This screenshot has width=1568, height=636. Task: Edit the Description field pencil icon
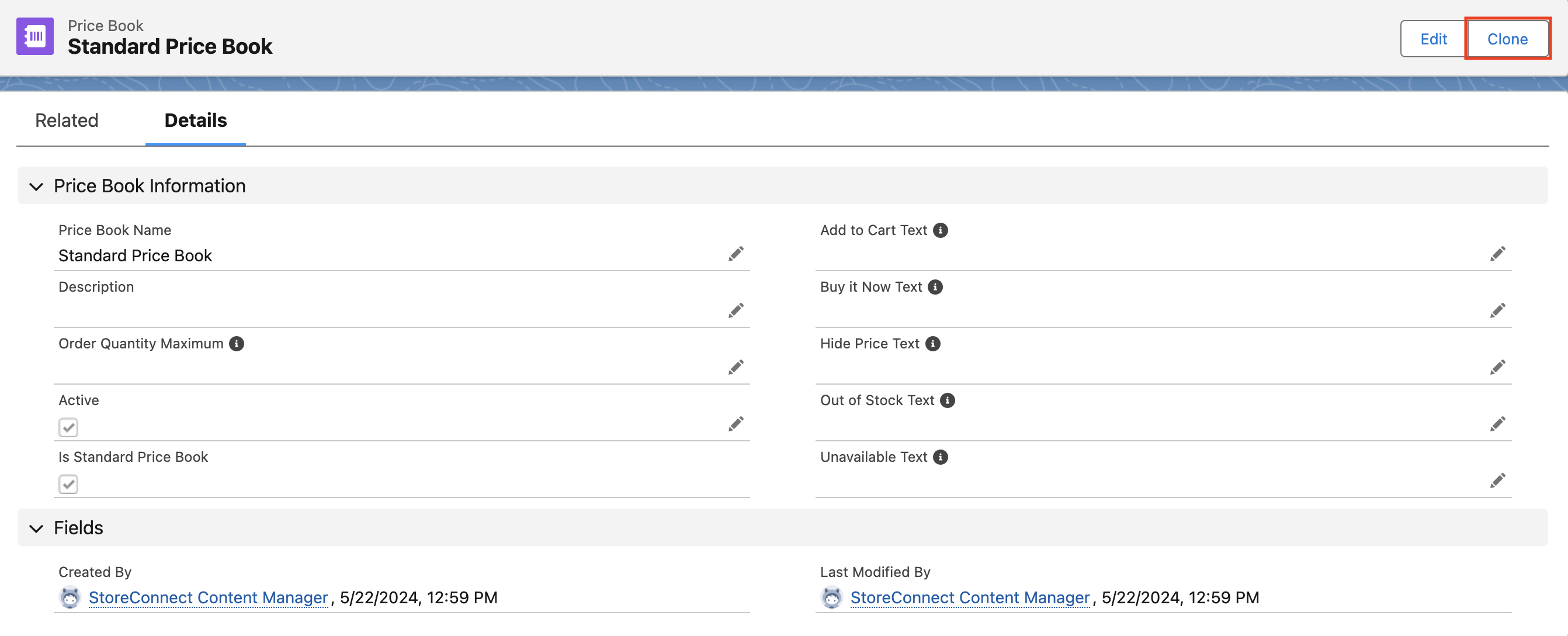[x=736, y=310]
